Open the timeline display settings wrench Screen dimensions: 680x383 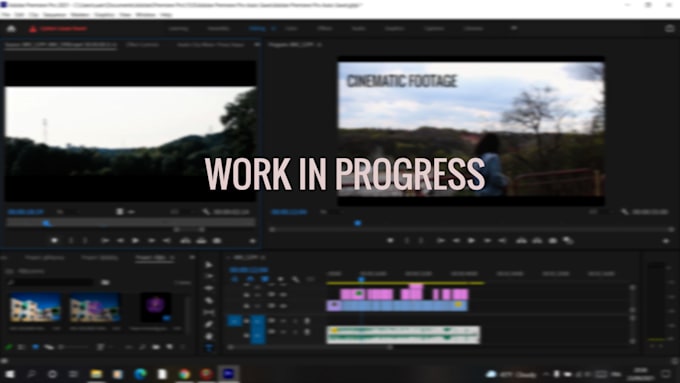coord(295,279)
